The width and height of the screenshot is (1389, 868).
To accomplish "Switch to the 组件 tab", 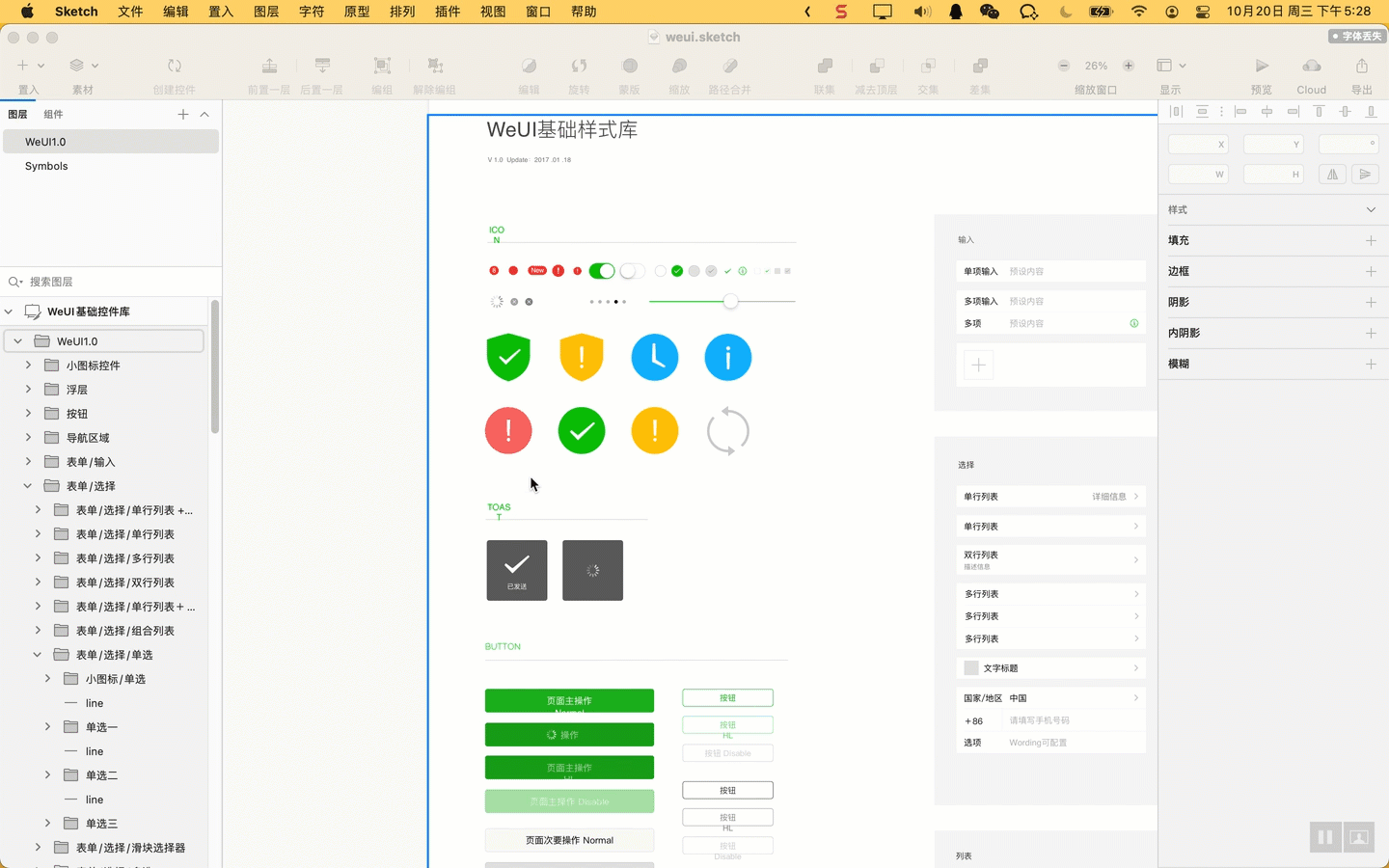I will pos(53,114).
